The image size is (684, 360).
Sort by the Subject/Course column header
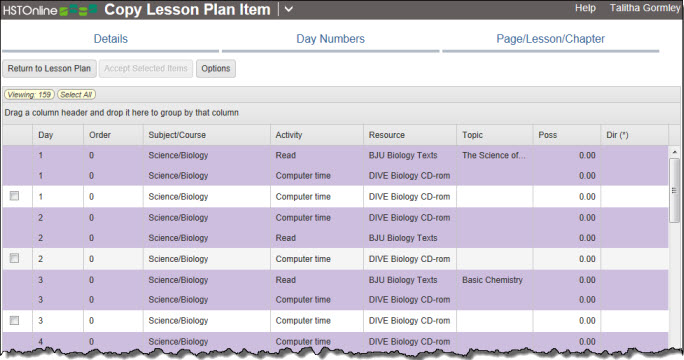206,135
